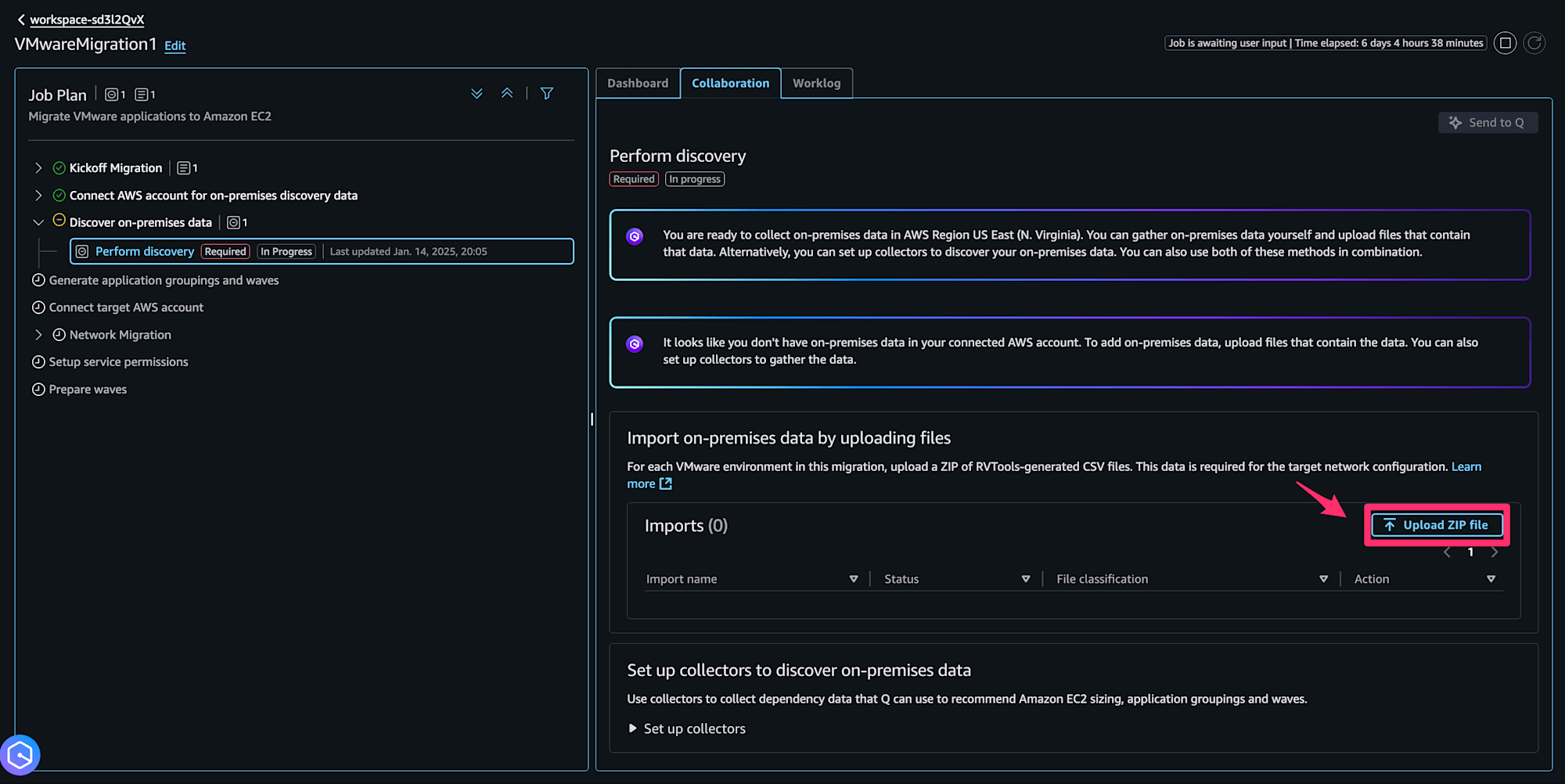Switch to the Collaboration tab

click(x=730, y=83)
